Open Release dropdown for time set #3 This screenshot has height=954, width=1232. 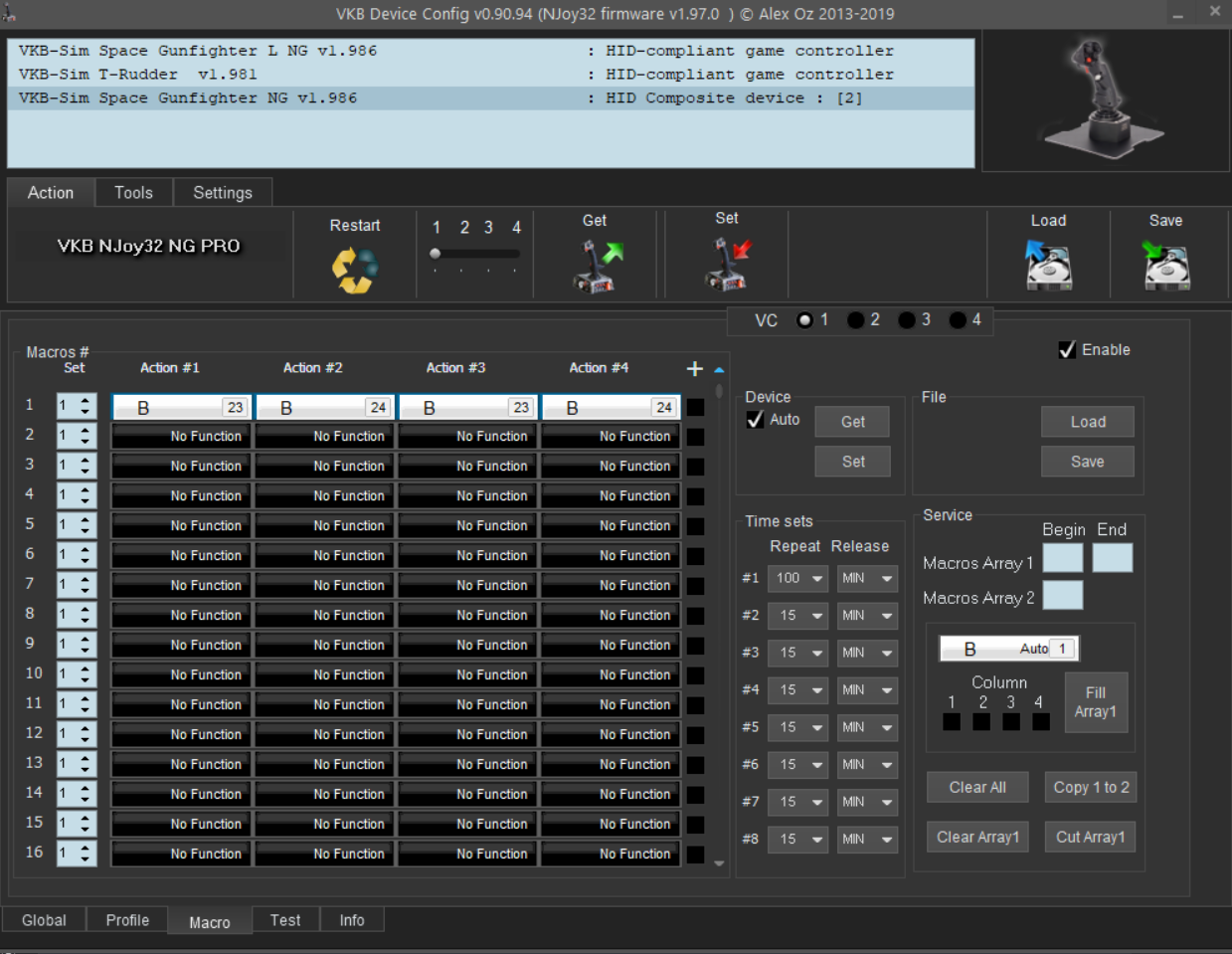(867, 653)
